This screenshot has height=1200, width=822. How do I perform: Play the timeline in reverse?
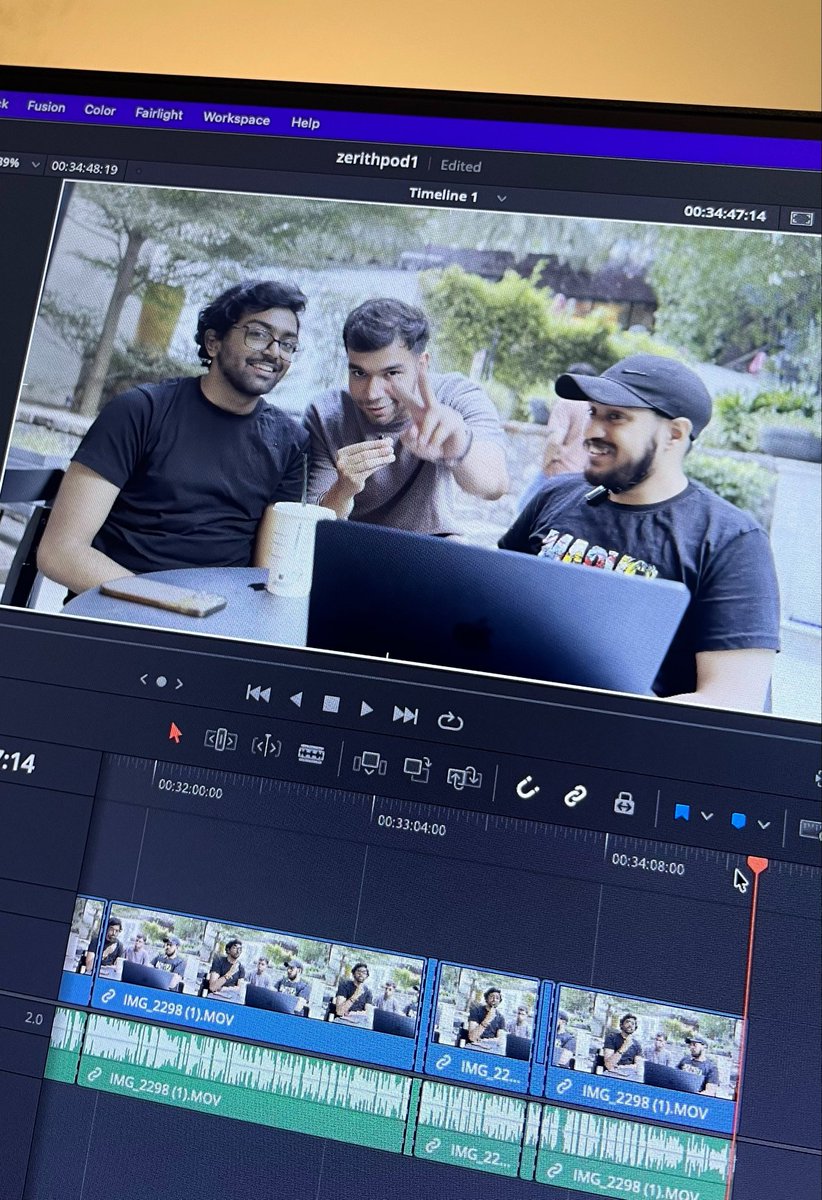[295, 699]
